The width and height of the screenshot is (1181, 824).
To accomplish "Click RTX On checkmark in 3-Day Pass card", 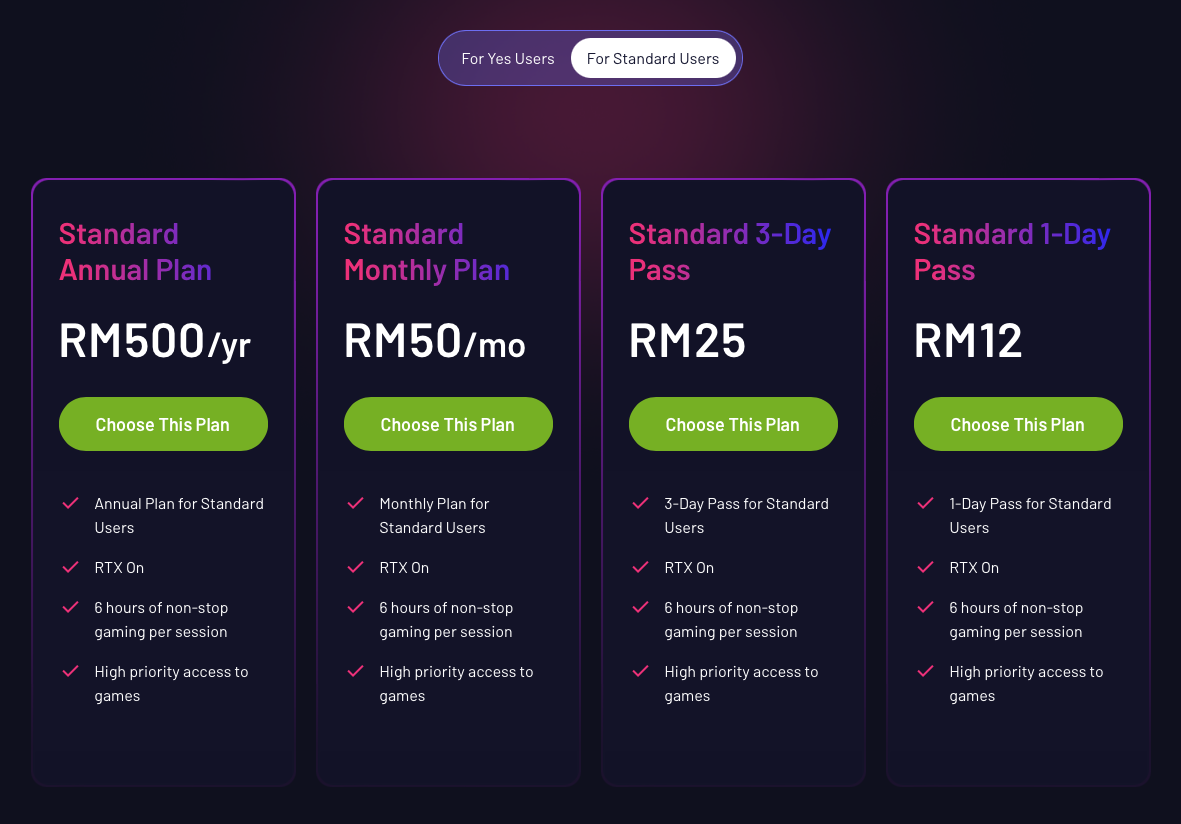I will [640, 567].
